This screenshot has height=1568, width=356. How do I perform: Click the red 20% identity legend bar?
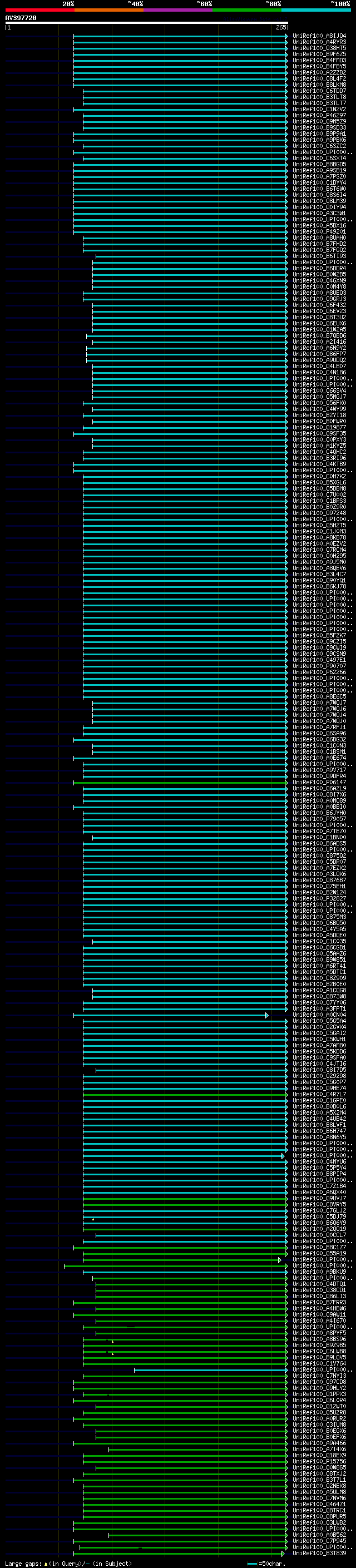pyautogui.click(x=39, y=10)
